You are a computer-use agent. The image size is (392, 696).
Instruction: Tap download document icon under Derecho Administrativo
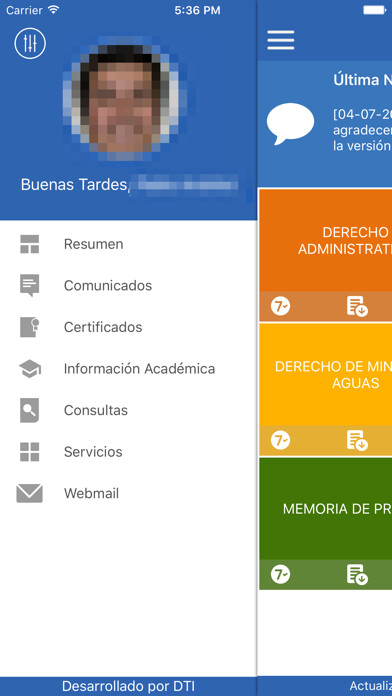357,306
